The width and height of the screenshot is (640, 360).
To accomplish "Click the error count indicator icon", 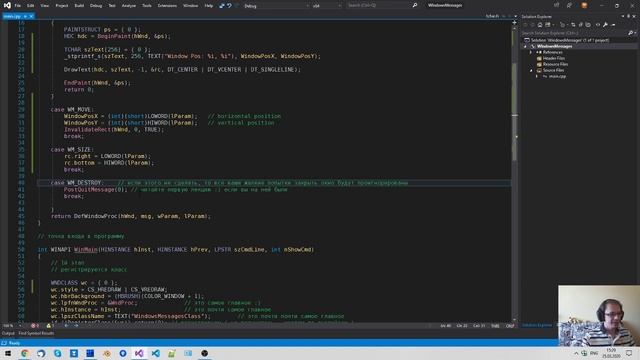I will (x=34, y=326).
